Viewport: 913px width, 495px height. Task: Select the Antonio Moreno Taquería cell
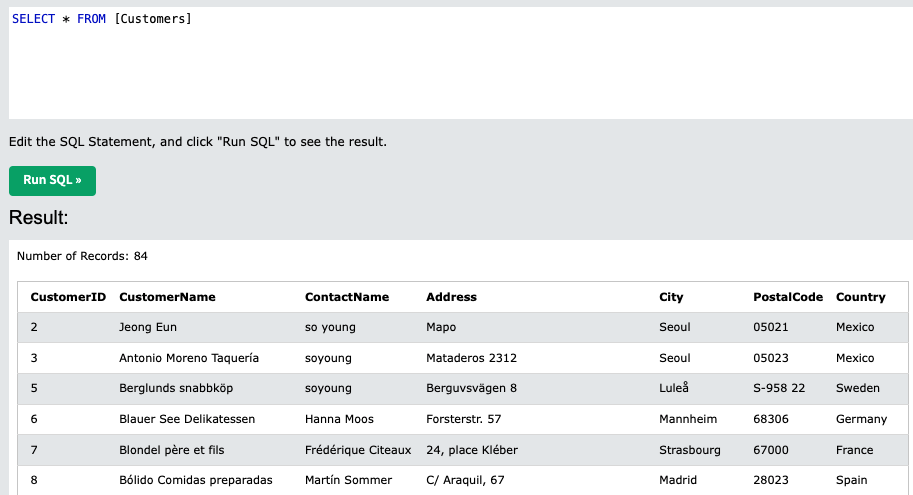[x=189, y=358]
